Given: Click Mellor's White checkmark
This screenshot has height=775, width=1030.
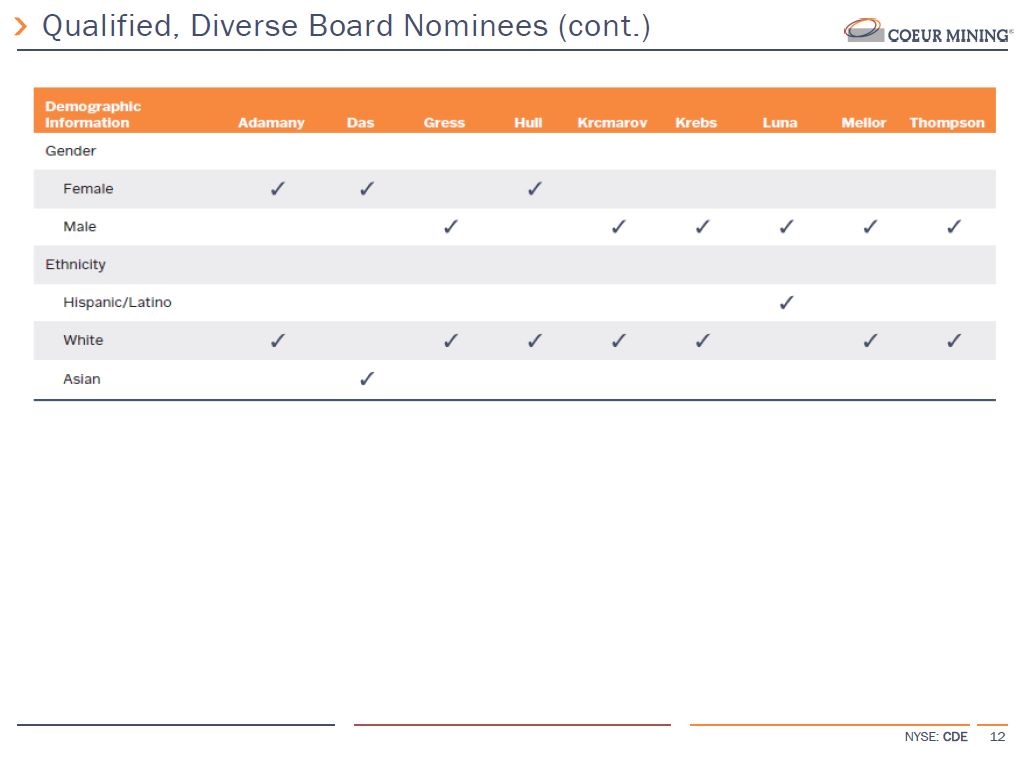Looking at the screenshot, I should 870,340.
